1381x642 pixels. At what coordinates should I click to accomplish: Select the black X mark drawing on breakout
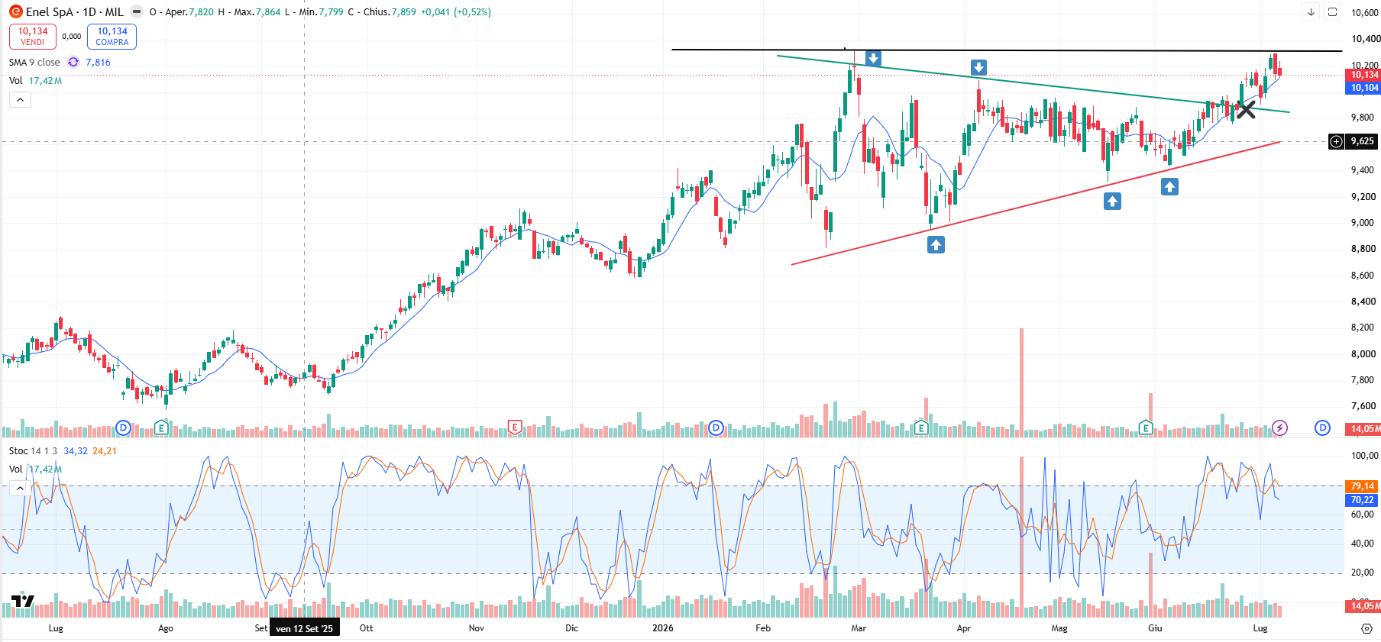1246,109
